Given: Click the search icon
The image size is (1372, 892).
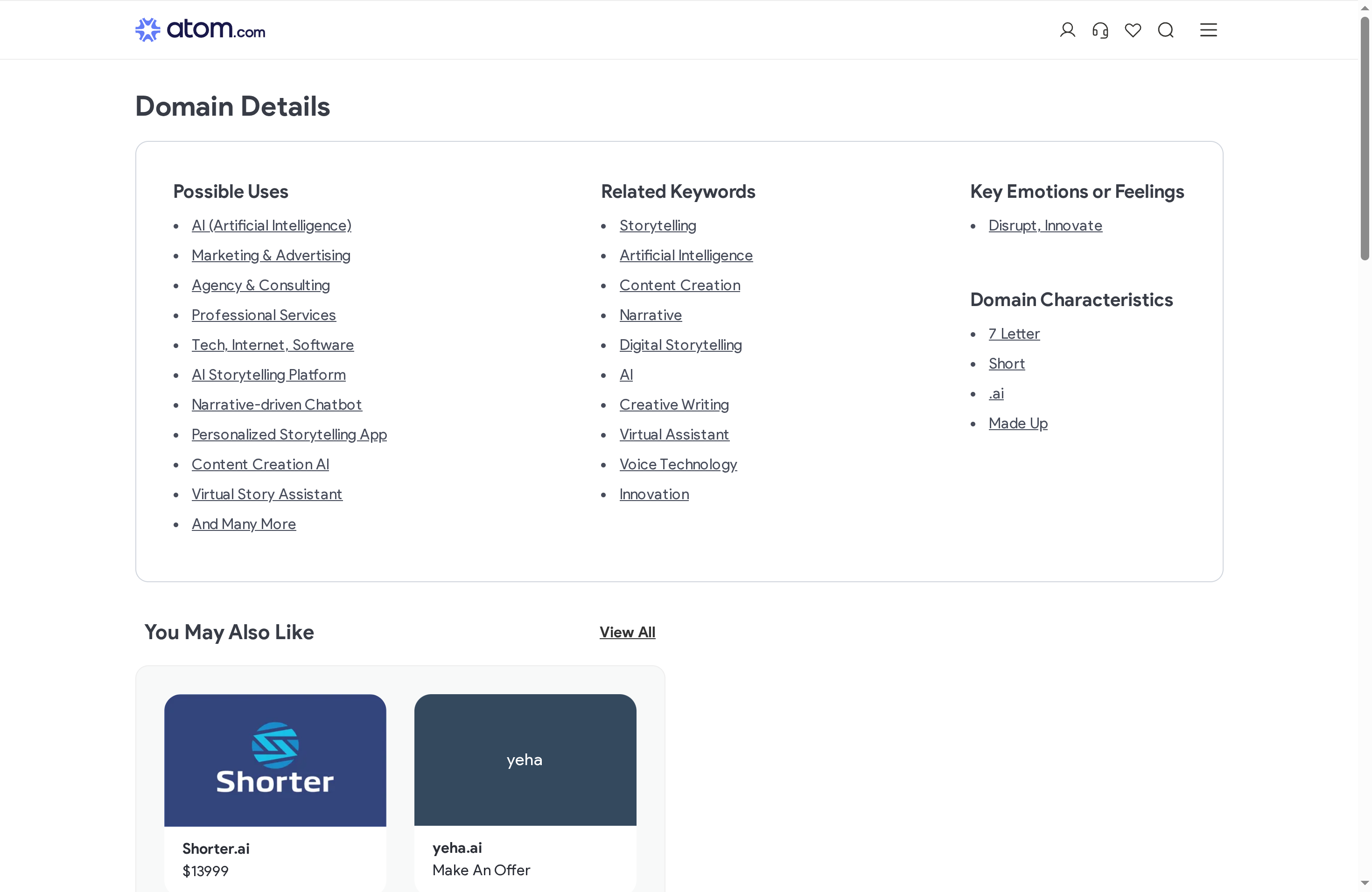Looking at the screenshot, I should point(1166,29).
